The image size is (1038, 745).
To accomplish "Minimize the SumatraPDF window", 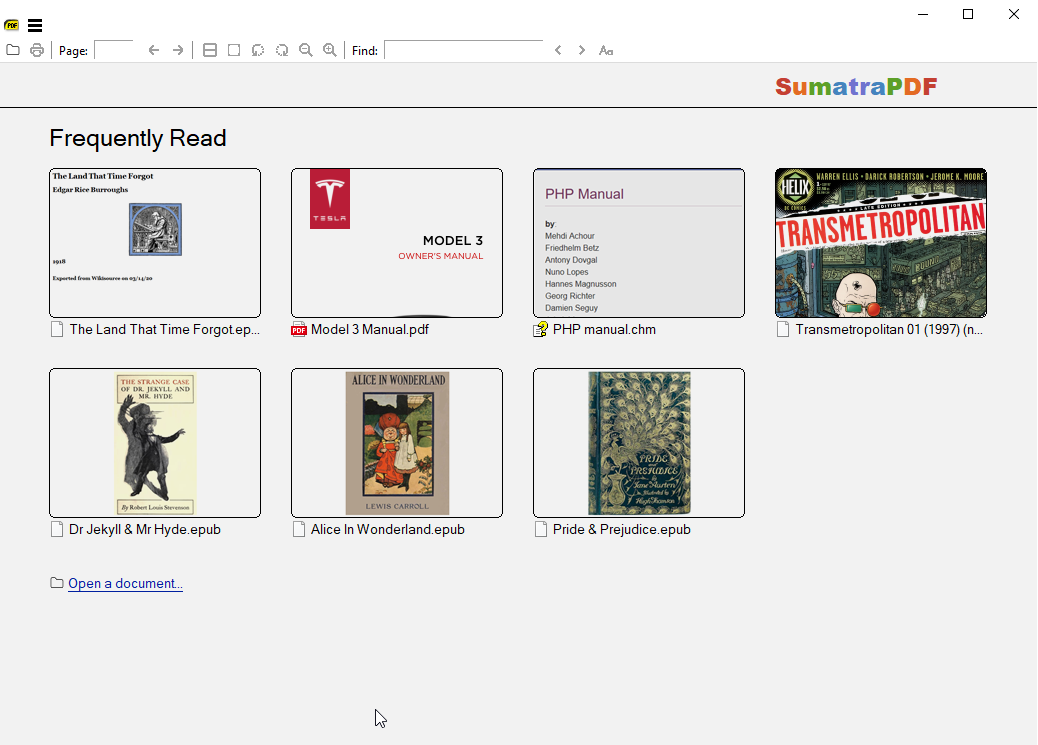I will click(x=923, y=14).
